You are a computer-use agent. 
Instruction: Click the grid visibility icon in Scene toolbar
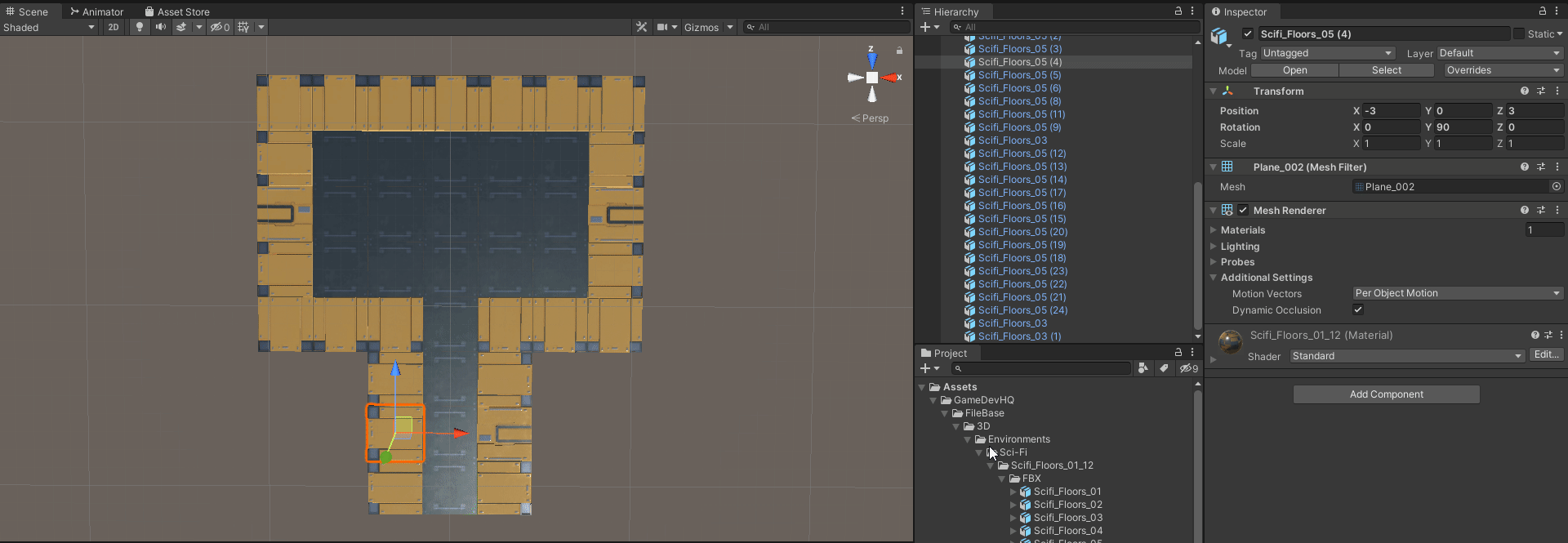point(243,27)
